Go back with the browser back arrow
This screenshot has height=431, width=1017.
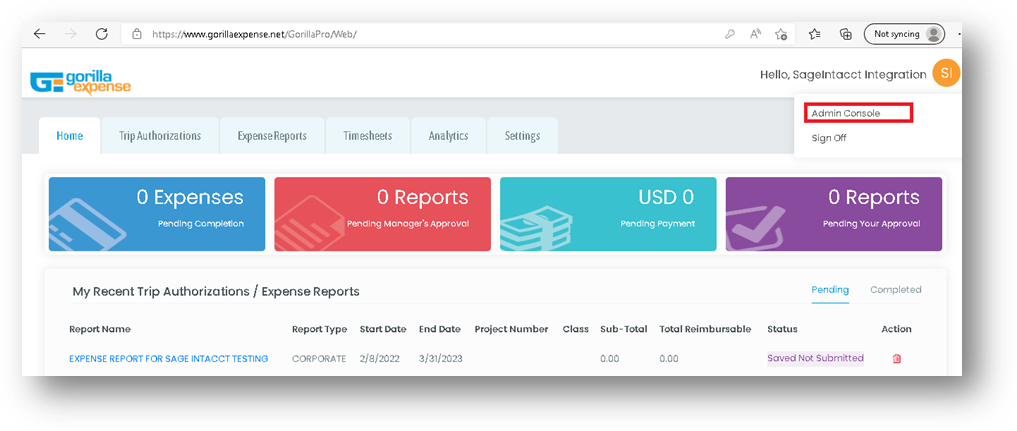[x=40, y=34]
